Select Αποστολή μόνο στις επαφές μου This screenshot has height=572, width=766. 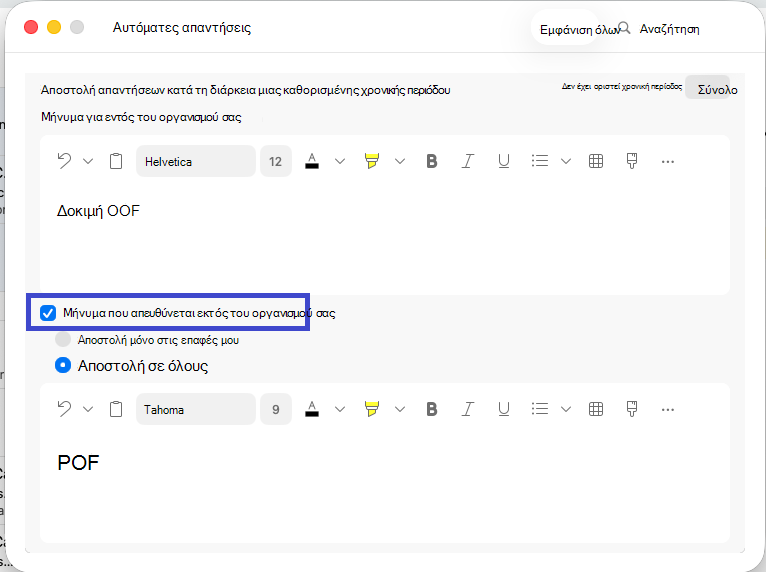[63, 339]
